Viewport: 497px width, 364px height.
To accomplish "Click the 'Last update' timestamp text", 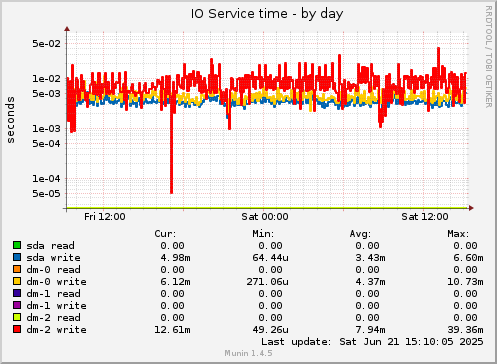I will pyautogui.click(x=372, y=342).
